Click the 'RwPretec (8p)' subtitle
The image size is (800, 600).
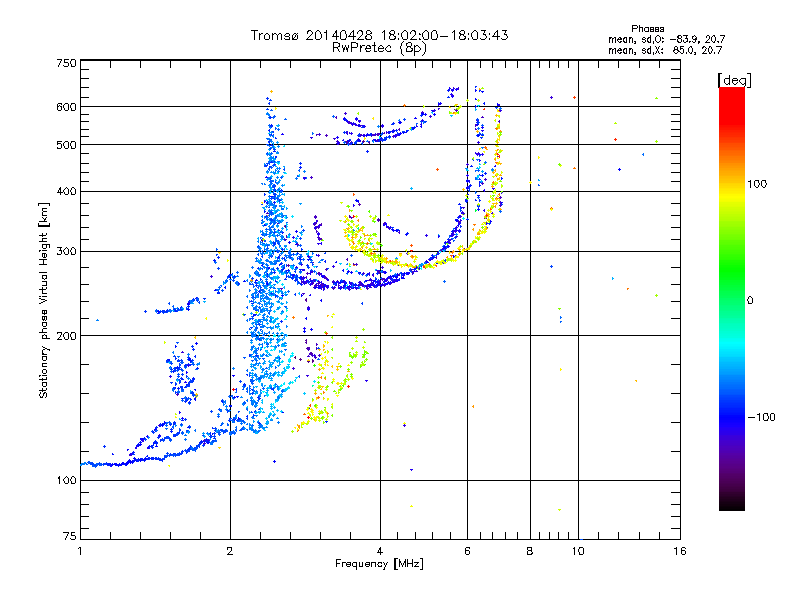tap(379, 48)
